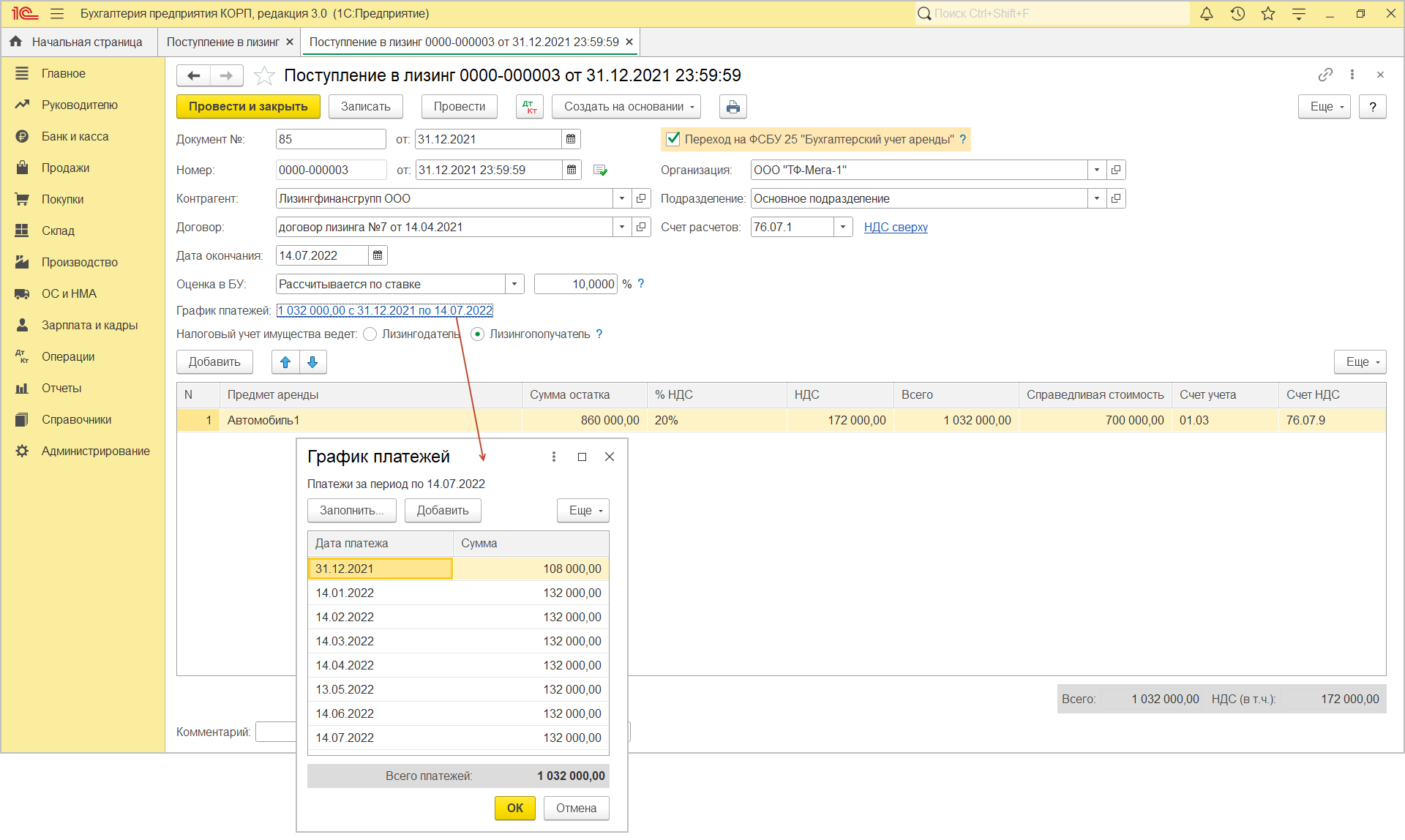
Task: Open history clock icon
Action: pos(1237,13)
